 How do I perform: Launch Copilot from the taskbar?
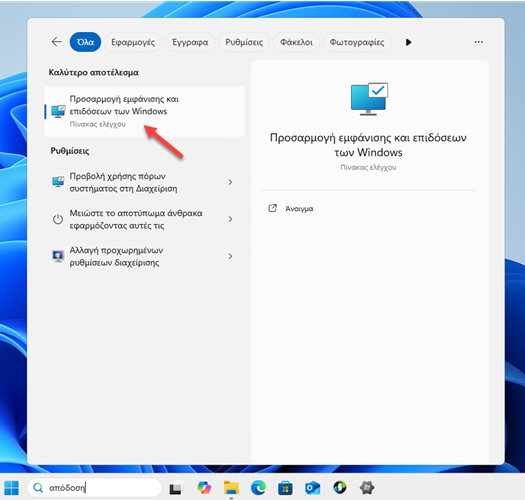(204, 488)
